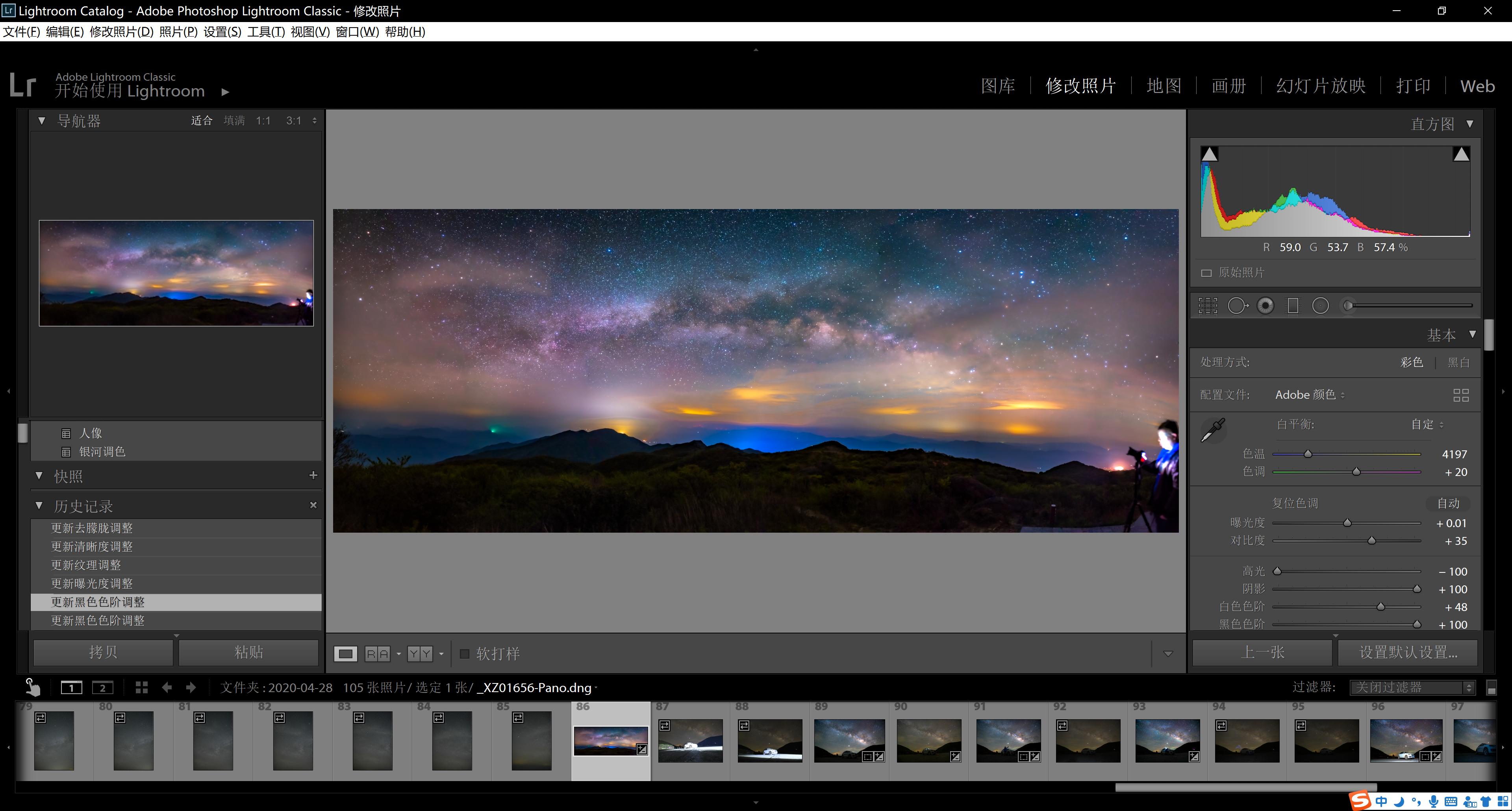Select the graduated filter tool
1512x811 pixels.
pyautogui.click(x=1292, y=306)
